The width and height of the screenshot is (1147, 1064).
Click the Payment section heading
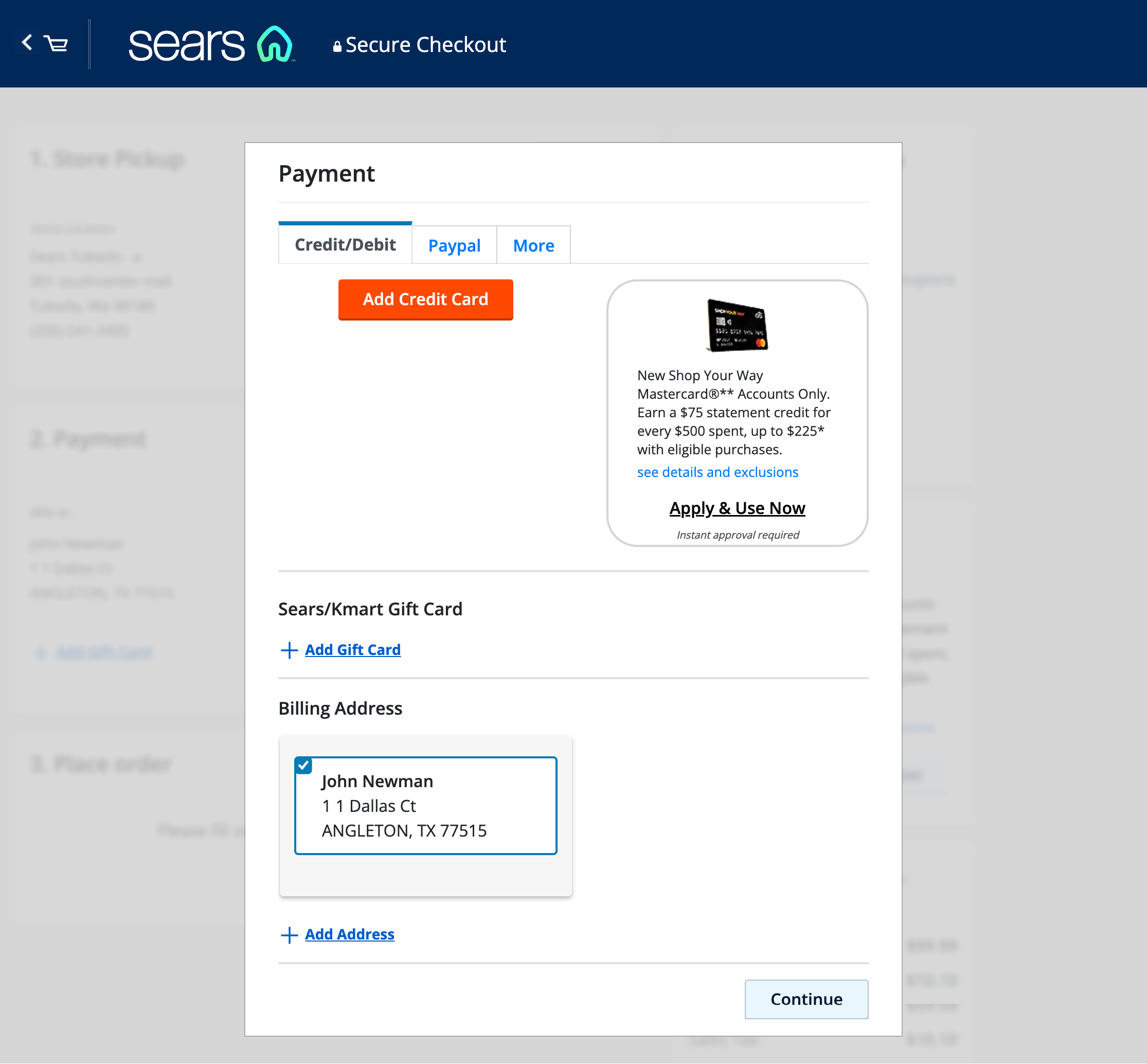pos(327,173)
